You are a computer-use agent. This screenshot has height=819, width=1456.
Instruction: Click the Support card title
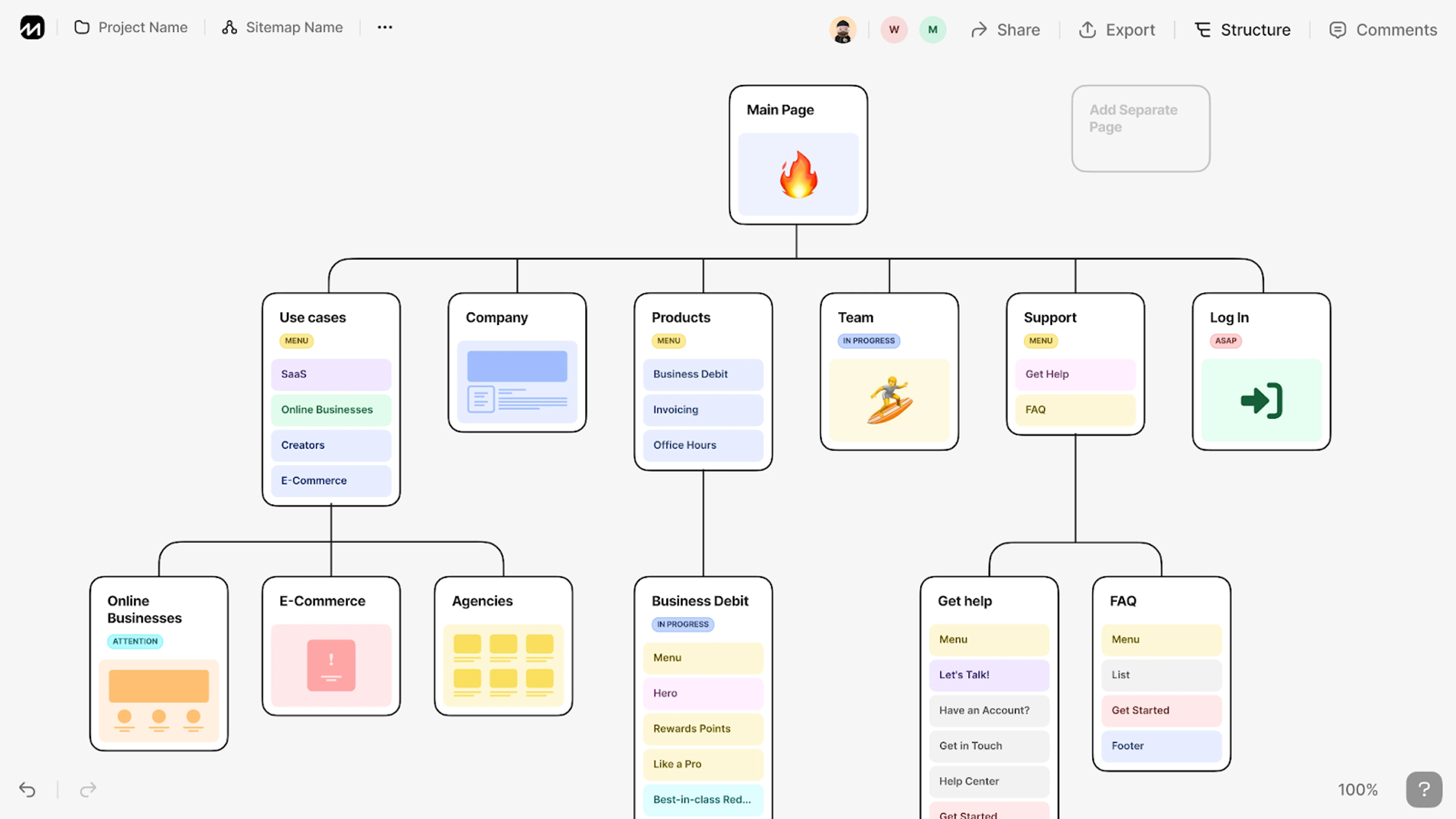[1050, 318]
